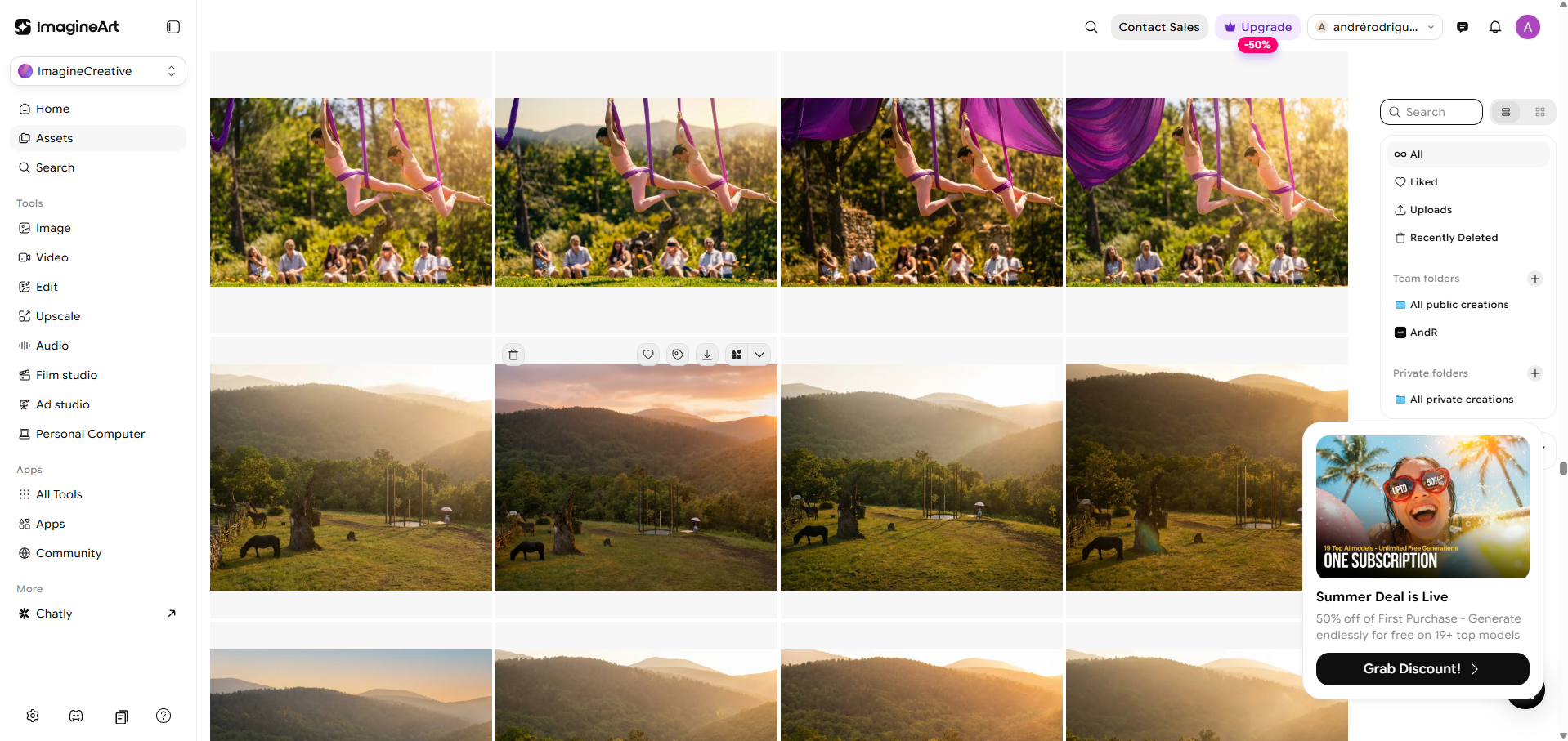The height and width of the screenshot is (741, 1568).
Task: Open the Edit tool
Action: [98, 287]
